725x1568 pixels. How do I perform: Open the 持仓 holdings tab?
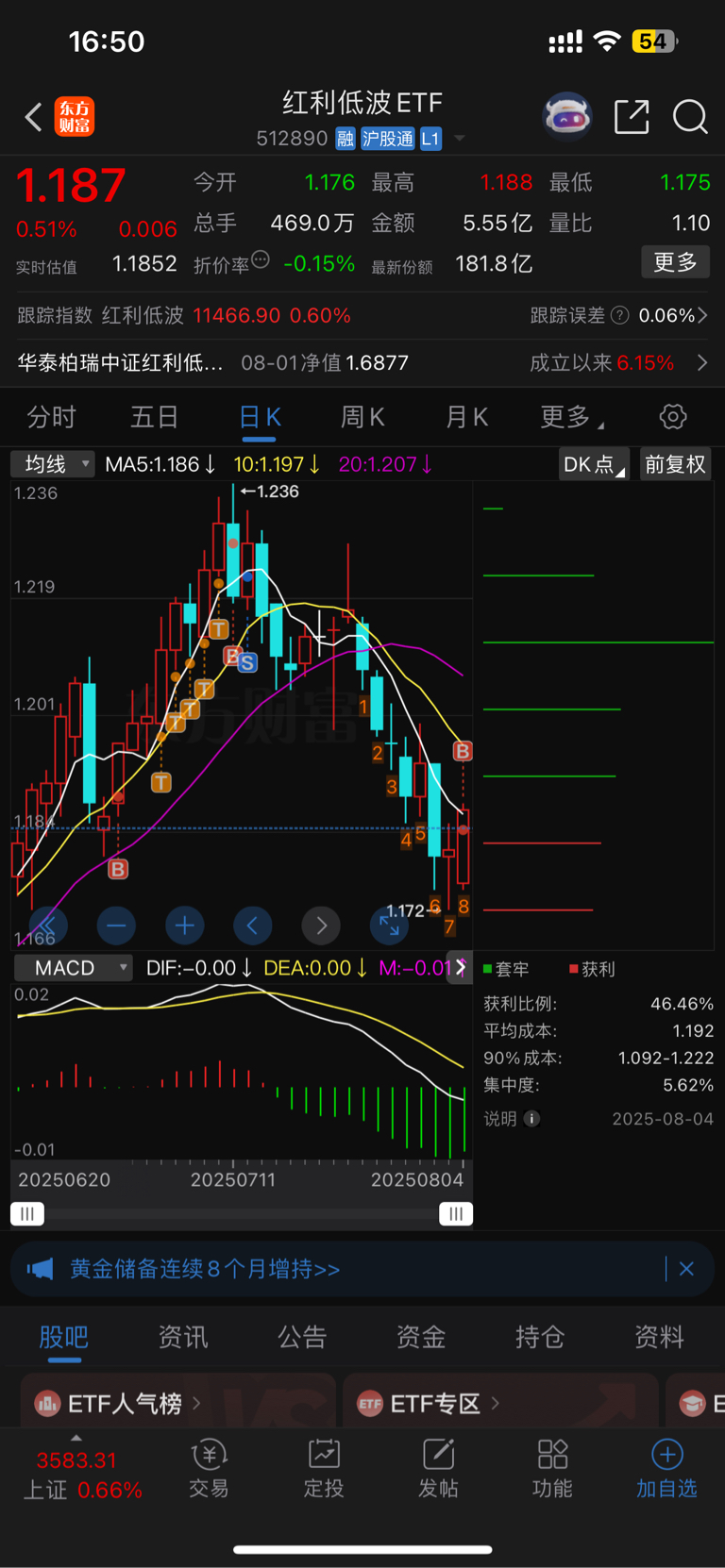pos(540,1337)
